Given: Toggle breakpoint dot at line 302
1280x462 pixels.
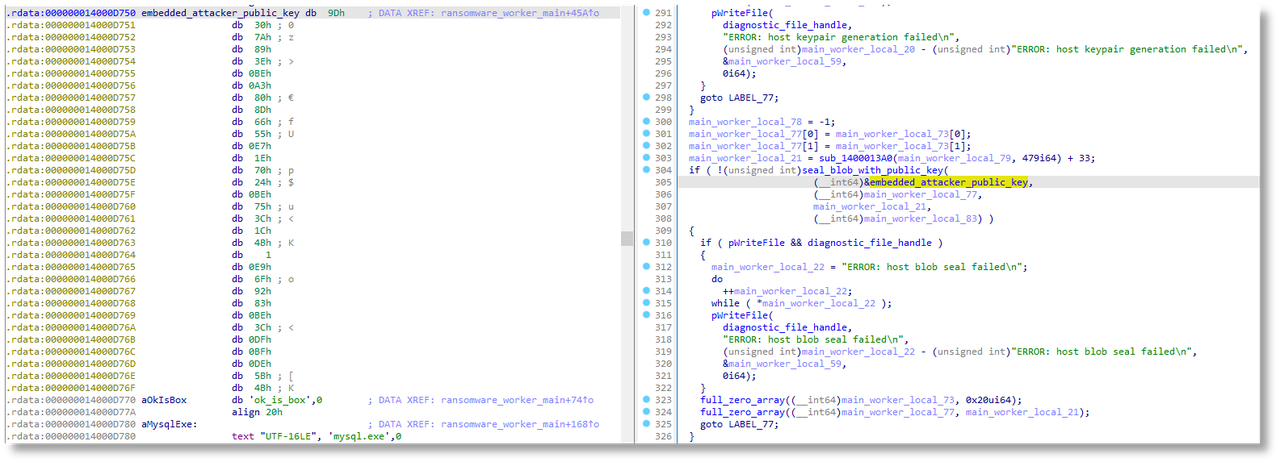Looking at the screenshot, I should point(646,146).
